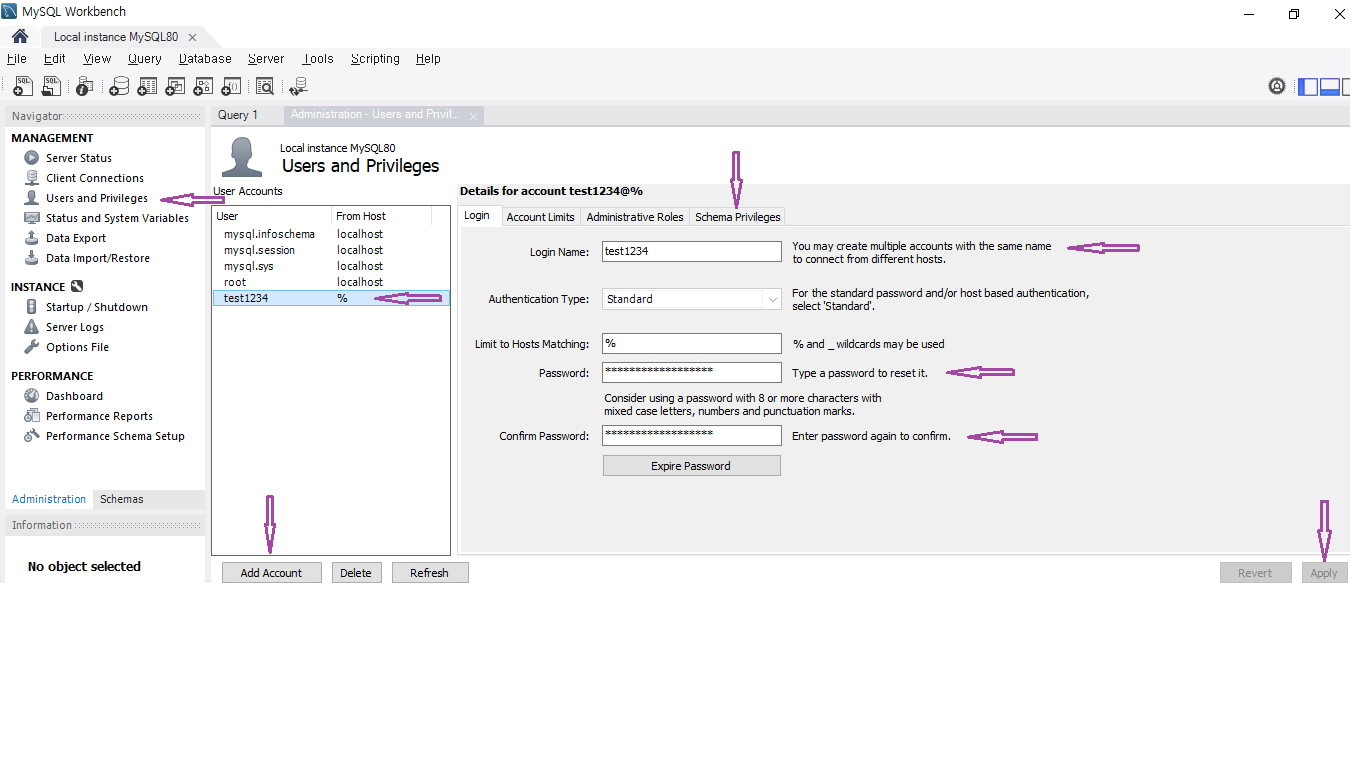Click the Server Status icon
Image resolution: width=1366 pixels, height=764 pixels.
pos(32,158)
